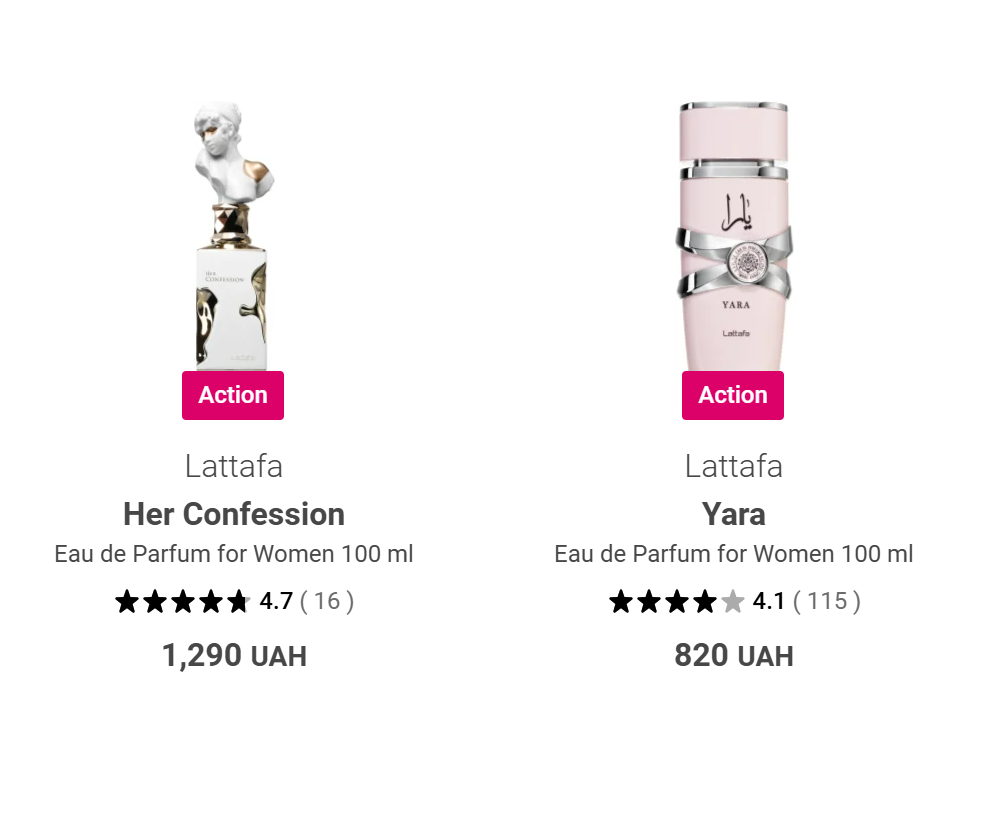The width and height of the screenshot is (1000, 822).
Task: Click Yara's Eau de Parfum description
Action: (733, 554)
